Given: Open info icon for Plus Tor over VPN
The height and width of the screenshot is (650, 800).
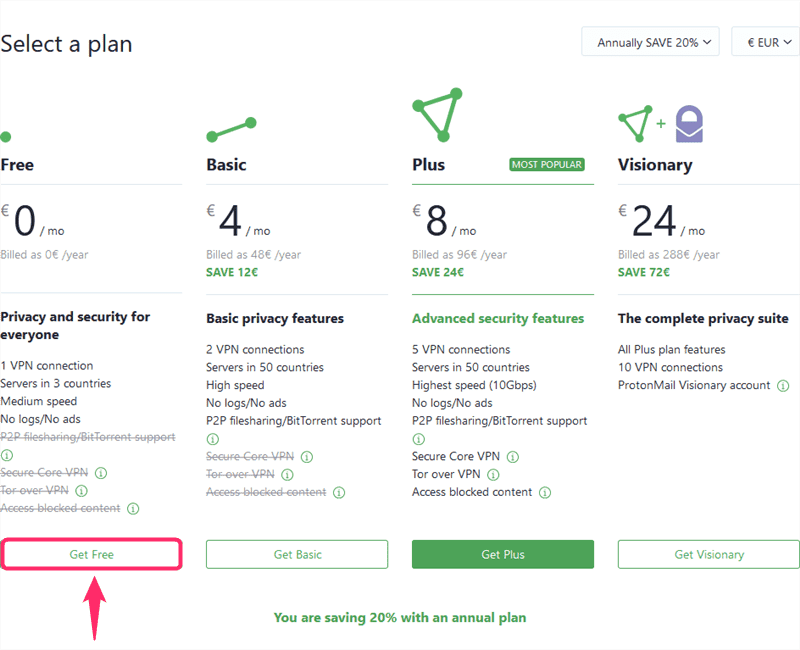Looking at the screenshot, I should (493, 475).
